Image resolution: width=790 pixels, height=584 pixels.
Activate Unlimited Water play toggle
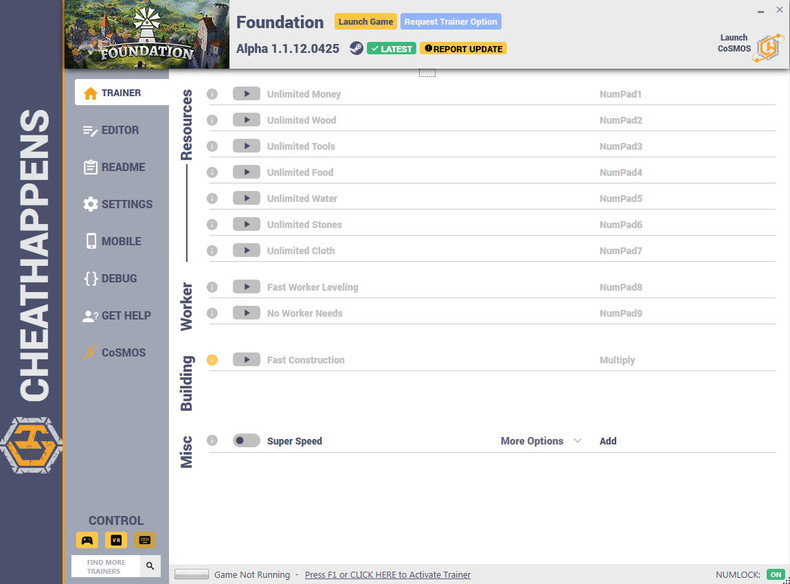point(246,199)
